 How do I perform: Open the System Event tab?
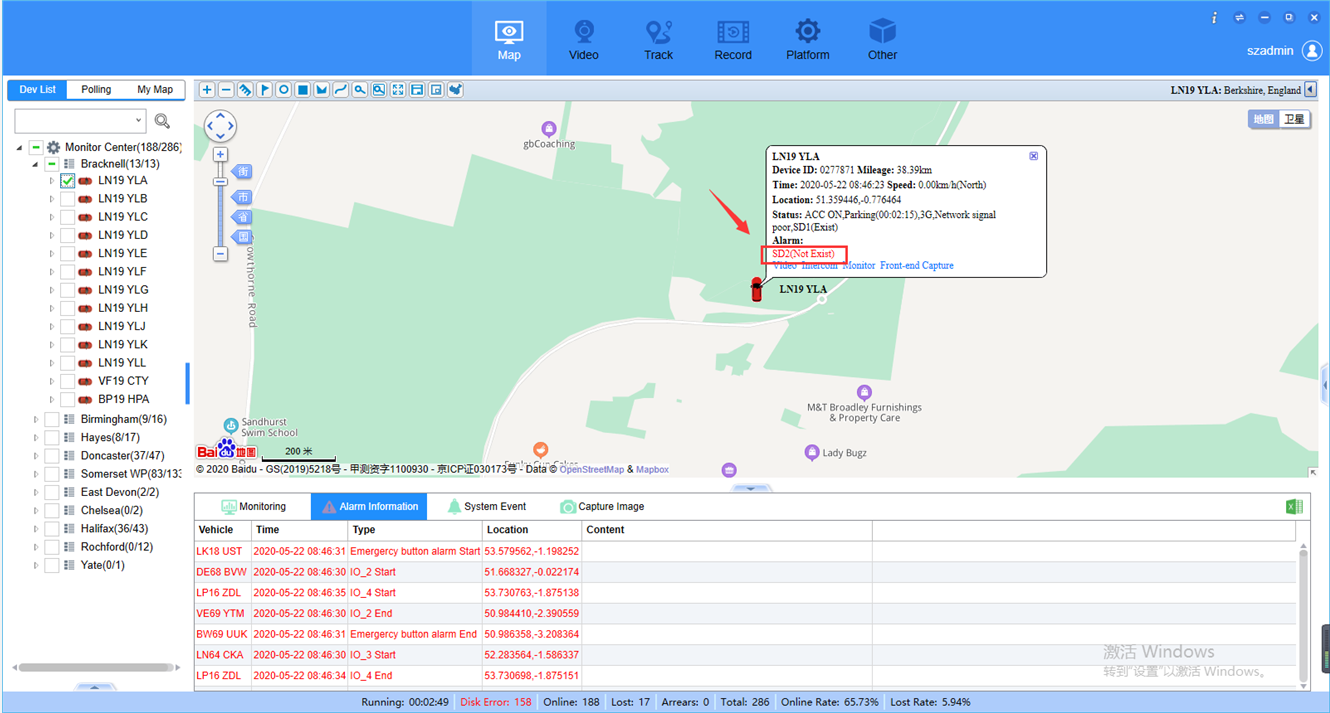coord(488,507)
